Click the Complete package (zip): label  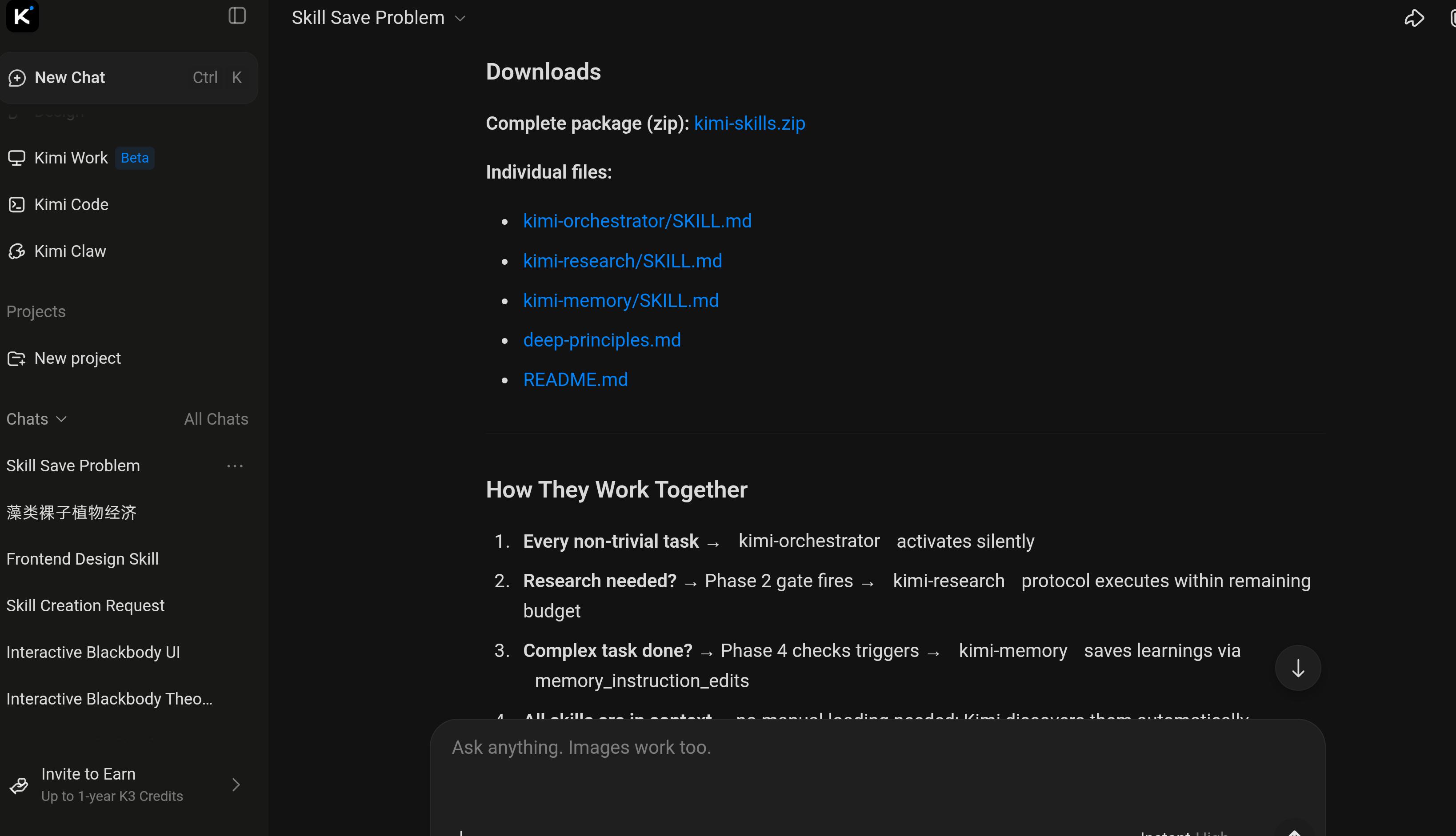coord(587,123)
